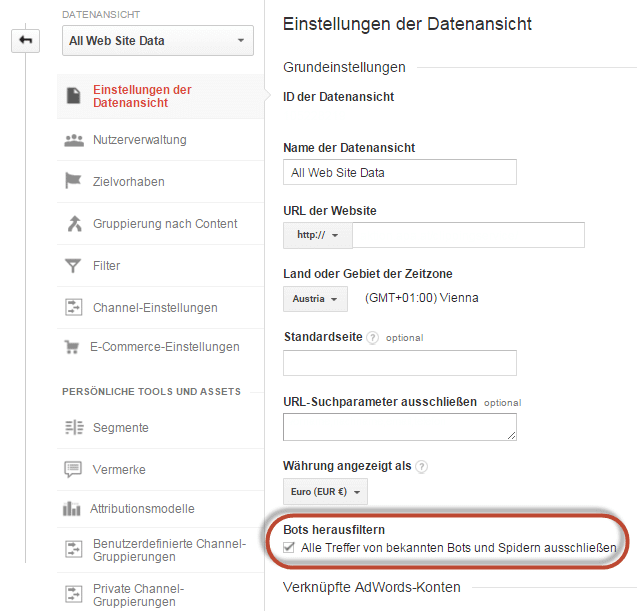637x611 pixels.
Task: Click the Vermerke speech bubble icon
Action: [73, 469]
